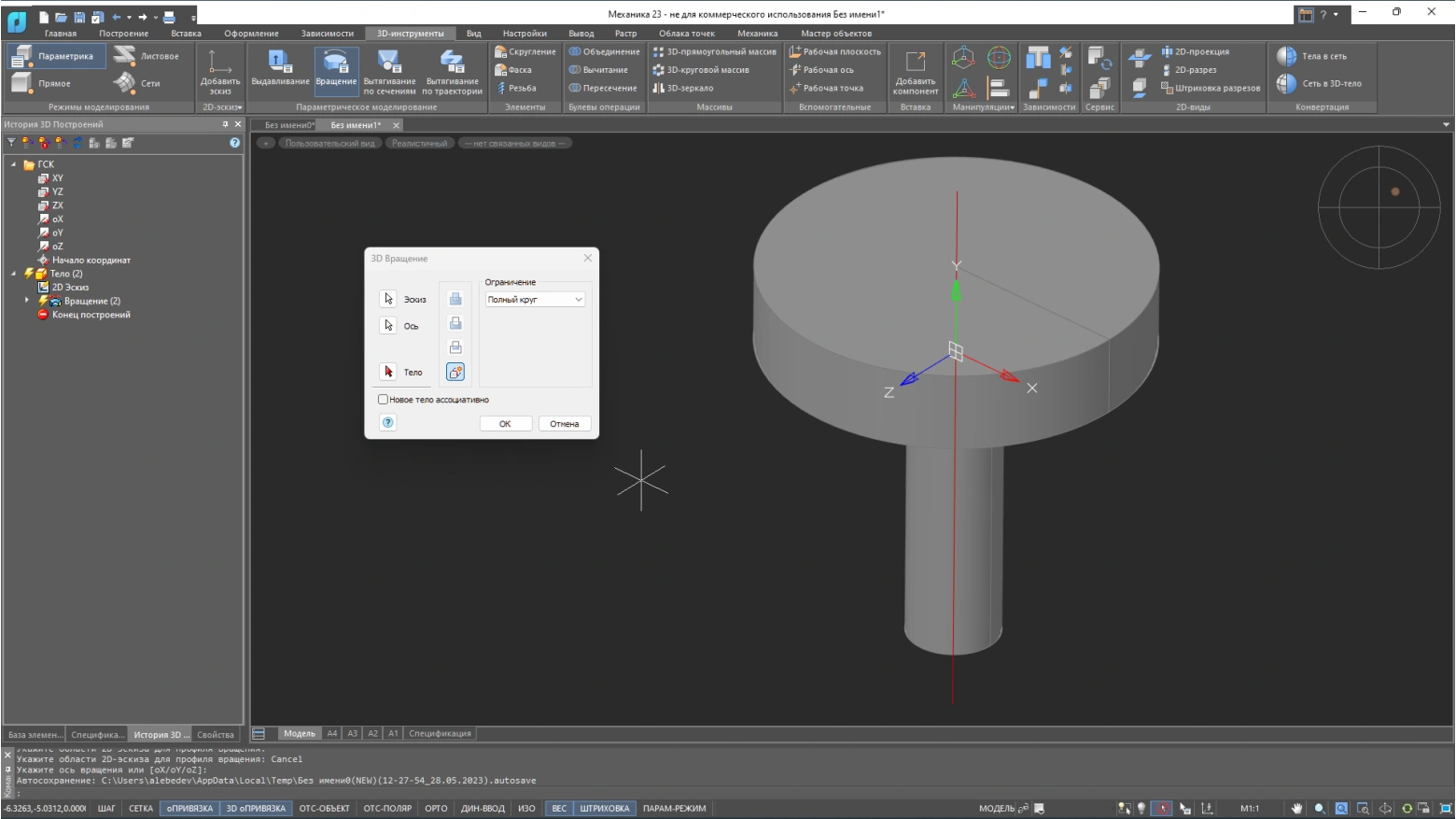Select the 2D Эскиз item in history tree
The image size is (1456, 819).
click(70, 288)
